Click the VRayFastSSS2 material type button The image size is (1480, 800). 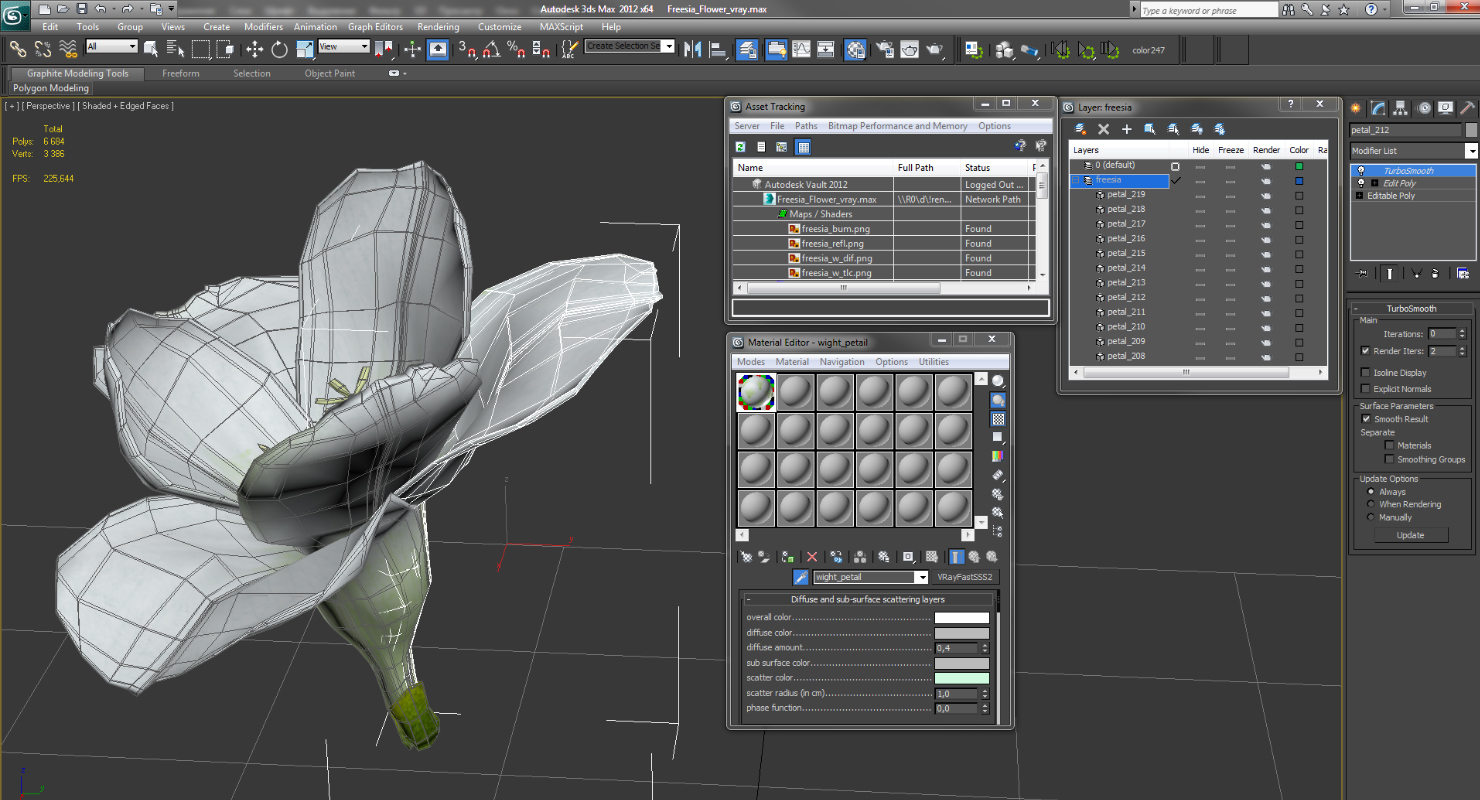pyautogui.click(x=965, y=577)
